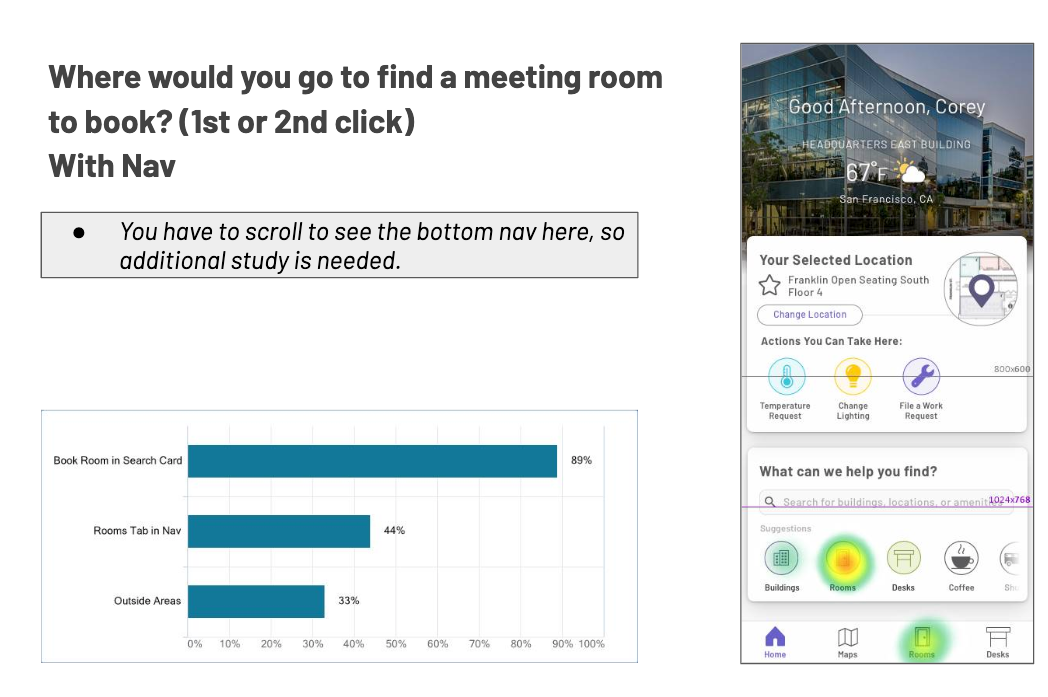Screen dimensions: 1048x697
Task: Open File a Work Request wrench icon
Action: click(x=921, y=377)
